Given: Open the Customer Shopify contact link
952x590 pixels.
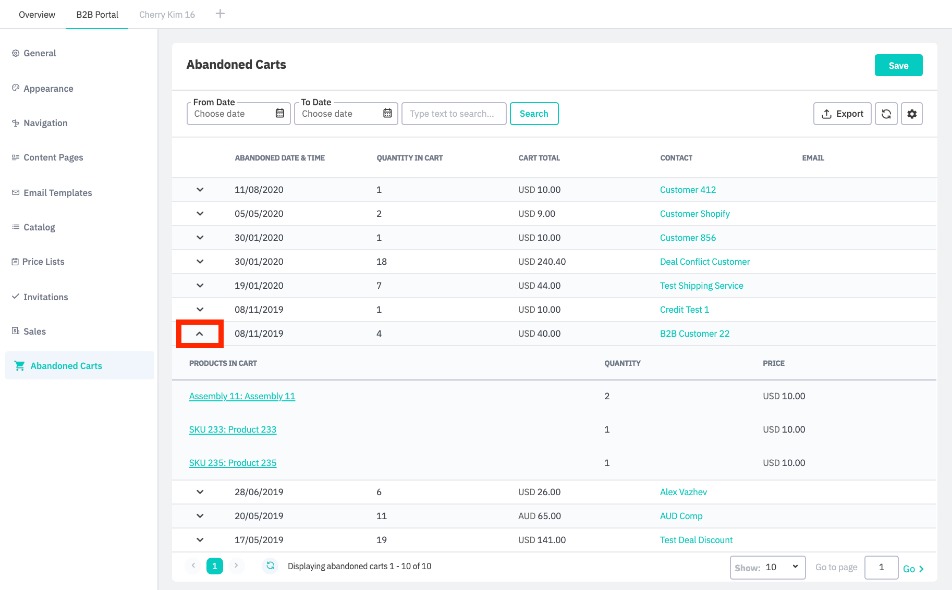Looking at the screenshot, I should (694, 214).
